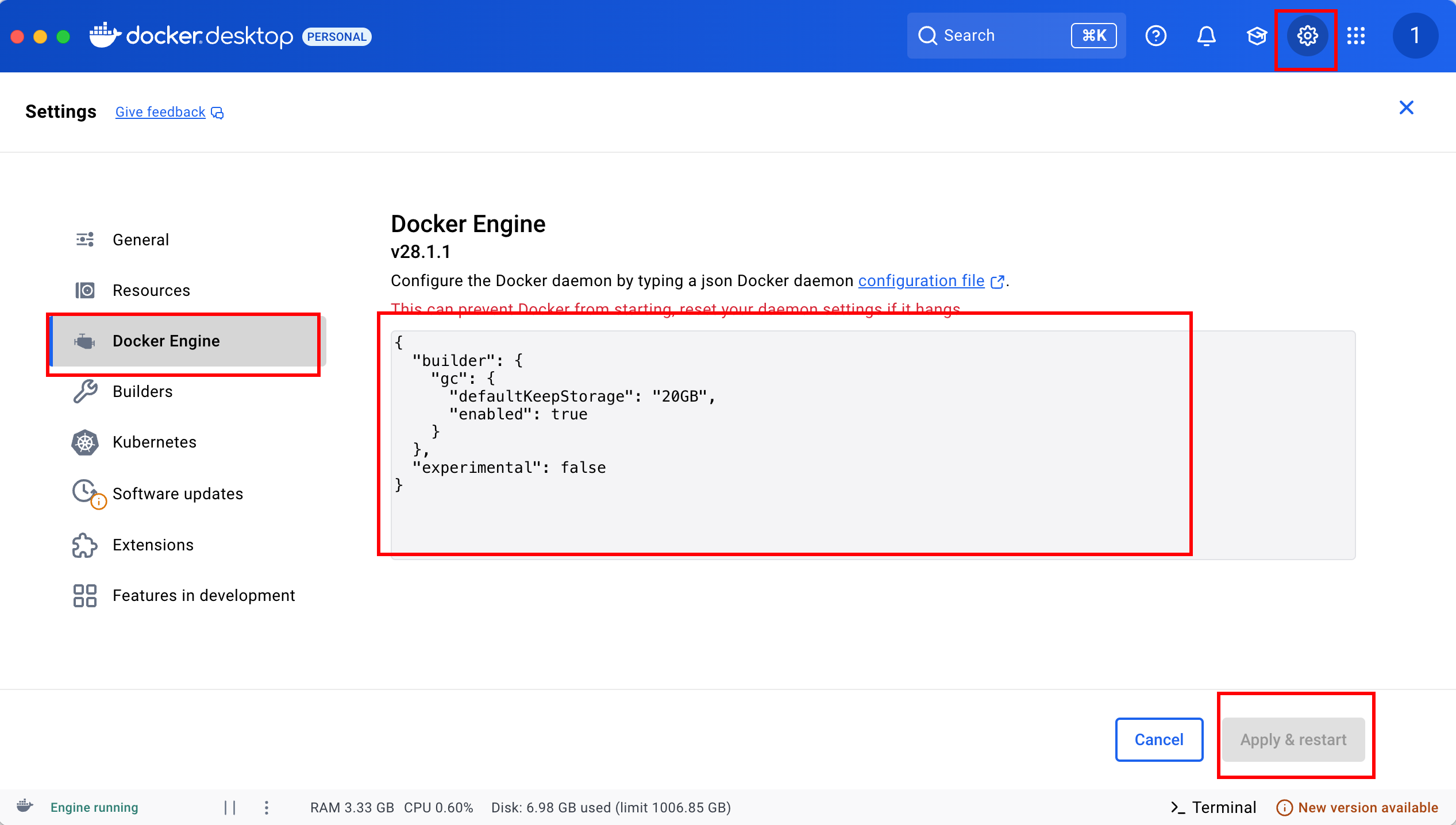The image size is (1456, 825).
Task: Open the Help question mark icon
Action: click(1155, 36)
